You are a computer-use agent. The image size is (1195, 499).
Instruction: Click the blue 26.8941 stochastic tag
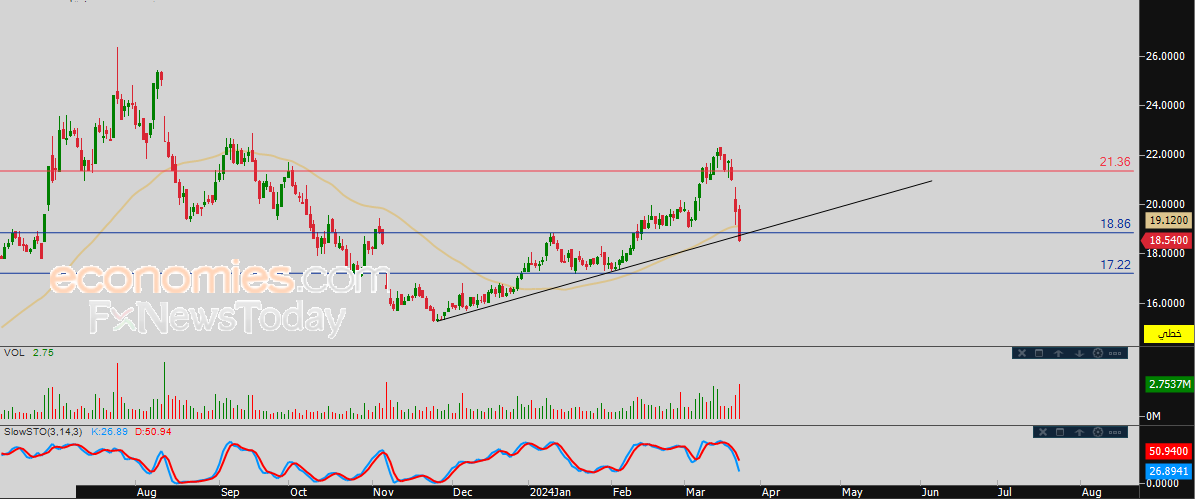(1168, 472)
